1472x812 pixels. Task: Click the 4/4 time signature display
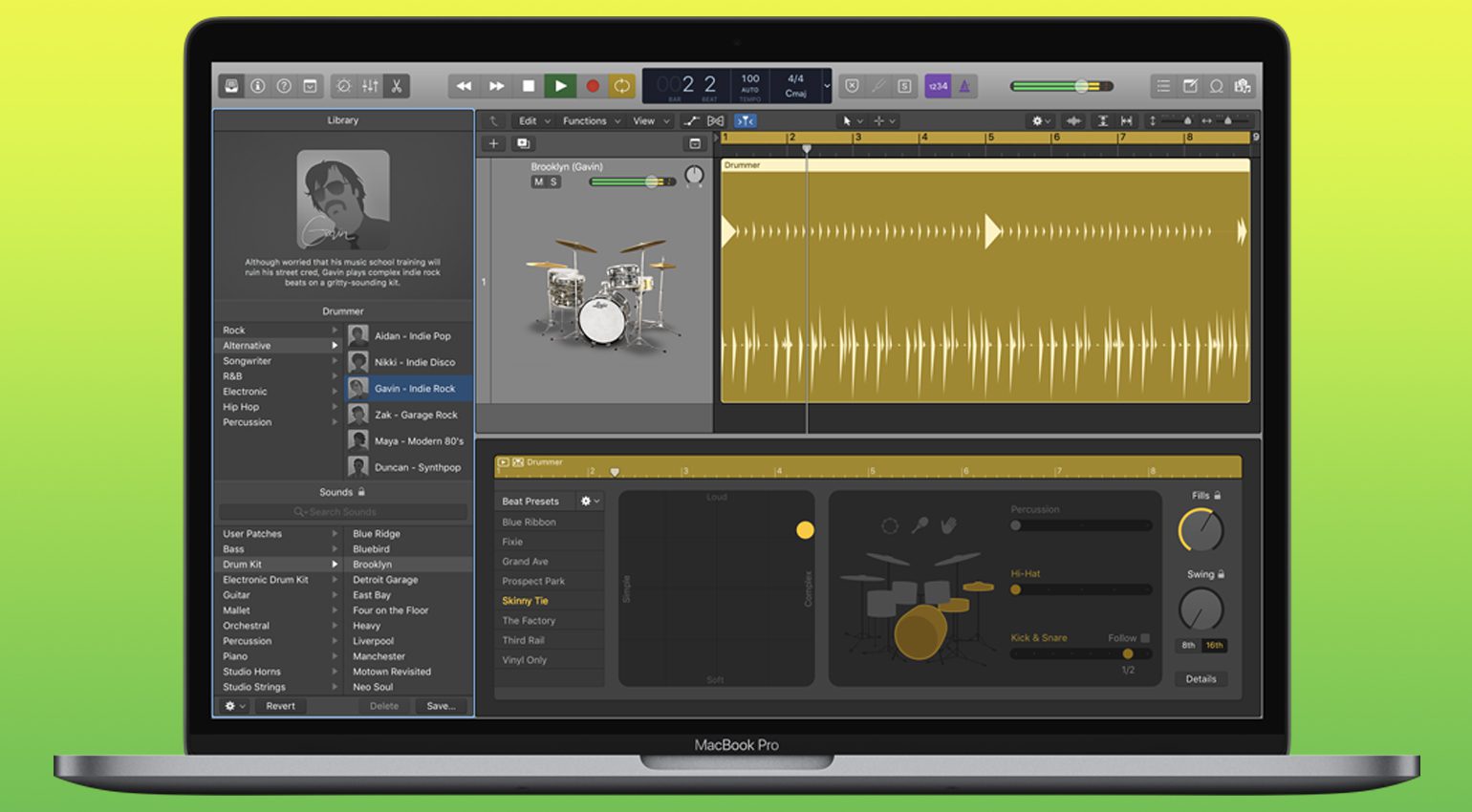795,79
